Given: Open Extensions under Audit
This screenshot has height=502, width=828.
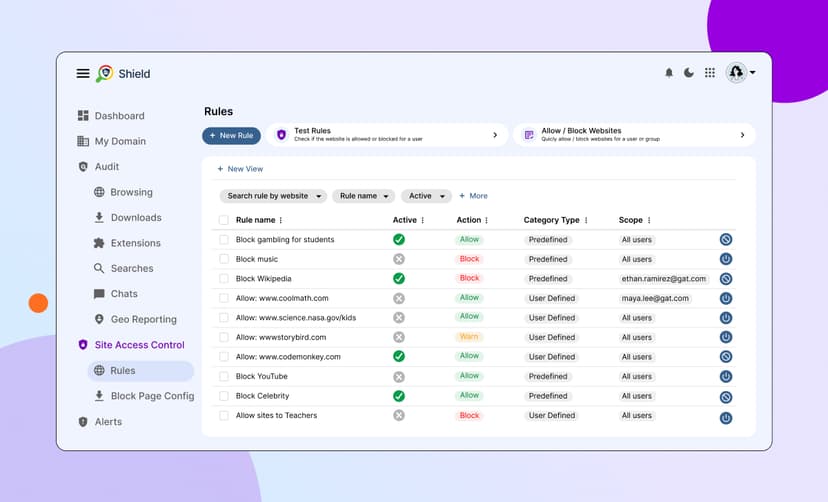Looking at the screenshot, I should [x=127, y=243].
